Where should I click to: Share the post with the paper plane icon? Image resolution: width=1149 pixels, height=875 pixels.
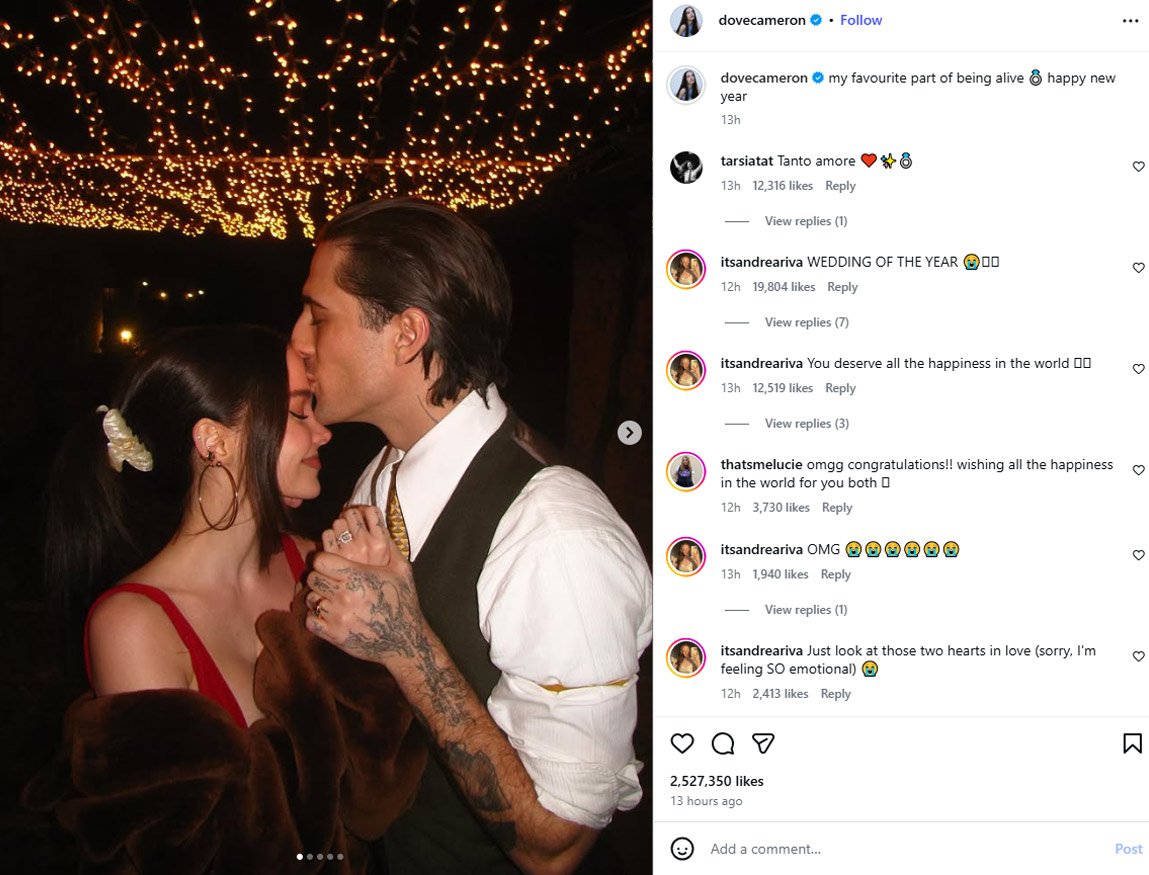pos(763,743)
